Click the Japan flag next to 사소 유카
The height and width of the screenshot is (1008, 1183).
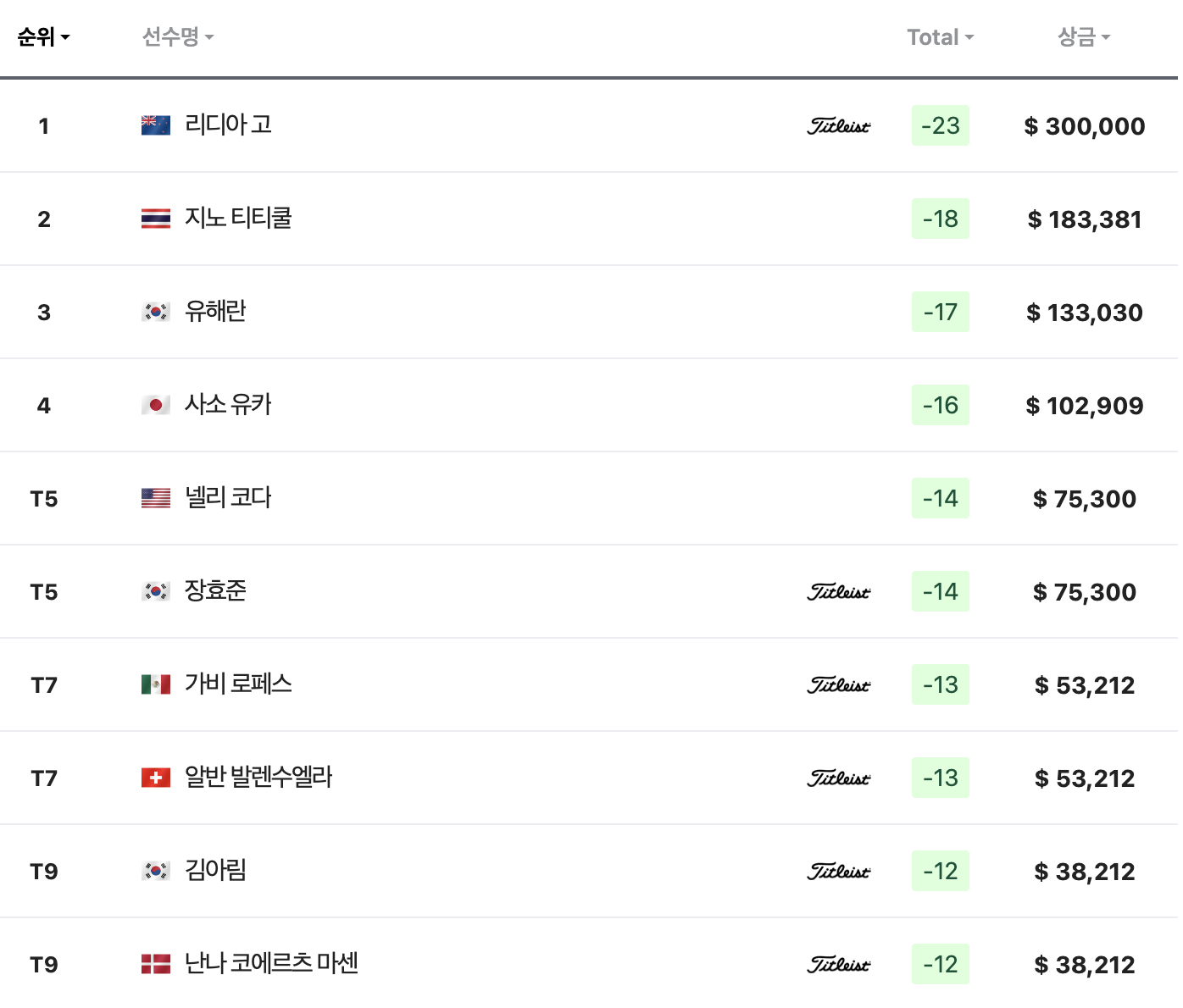156,404
